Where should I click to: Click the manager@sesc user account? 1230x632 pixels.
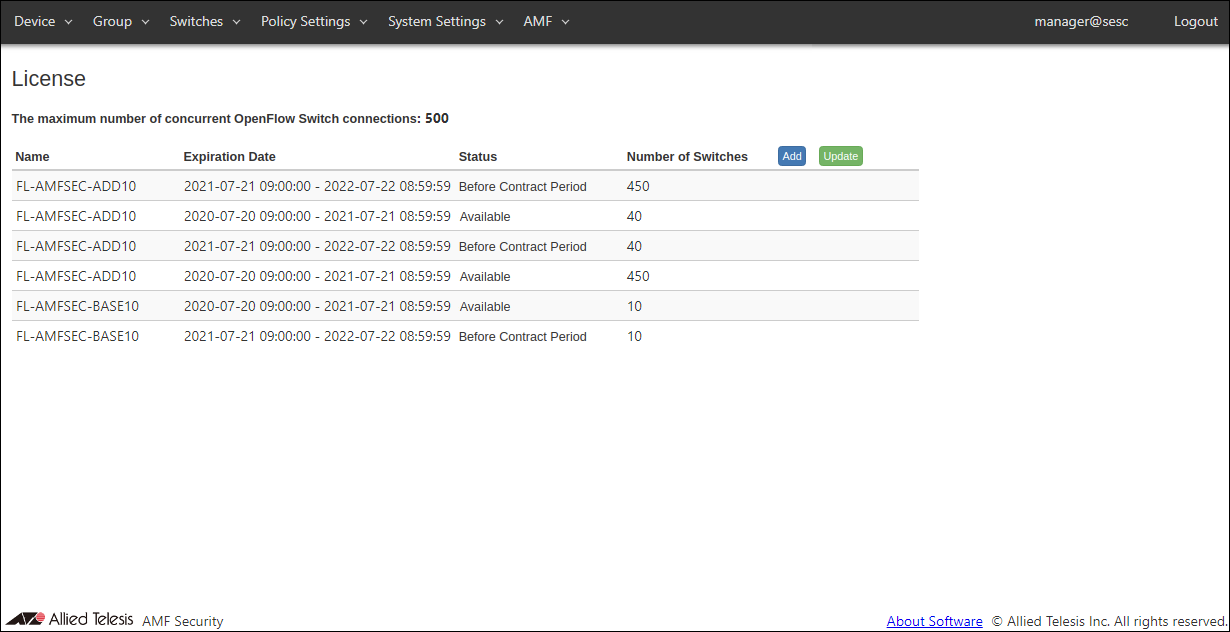(1081, 21)
